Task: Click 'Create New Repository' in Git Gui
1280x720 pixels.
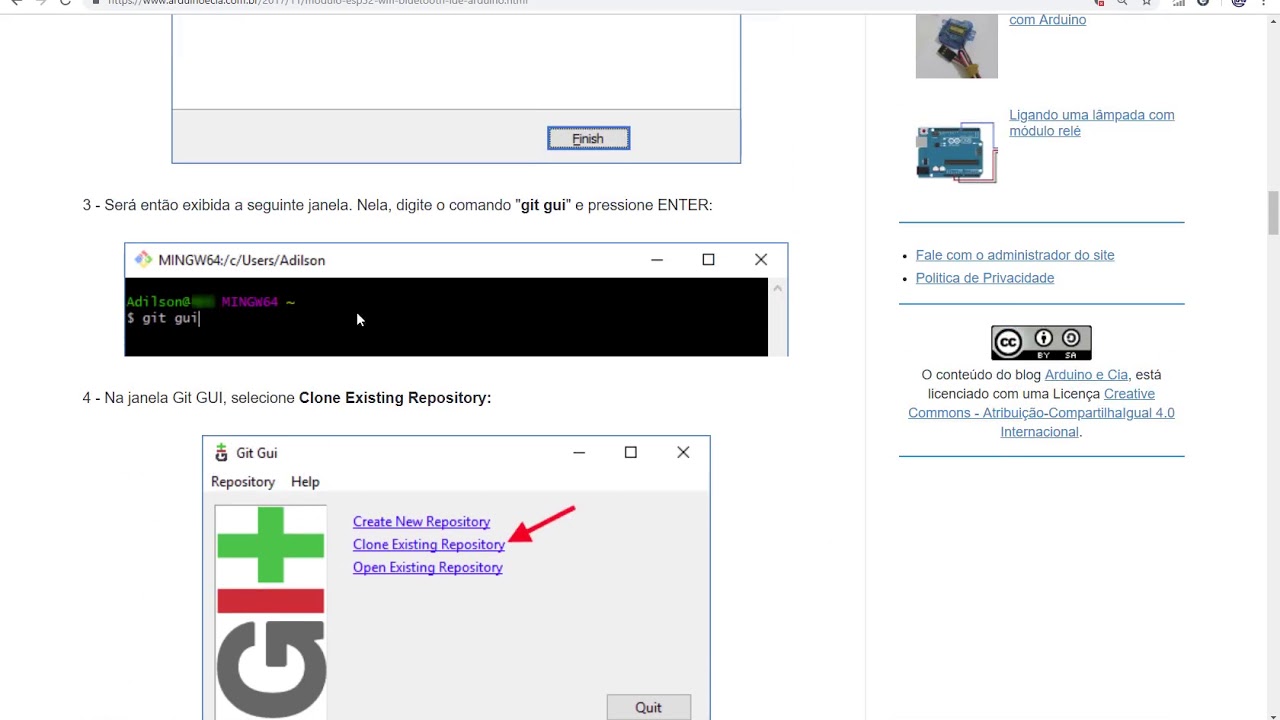Action: (421, 522)
